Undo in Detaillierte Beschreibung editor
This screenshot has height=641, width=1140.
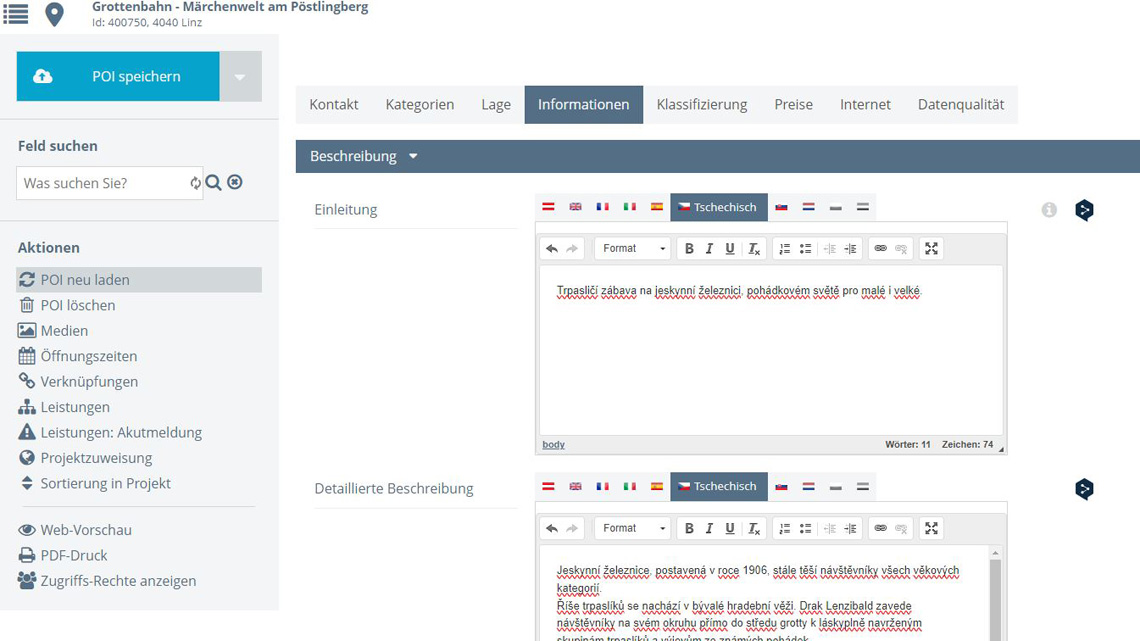[552, 528]
